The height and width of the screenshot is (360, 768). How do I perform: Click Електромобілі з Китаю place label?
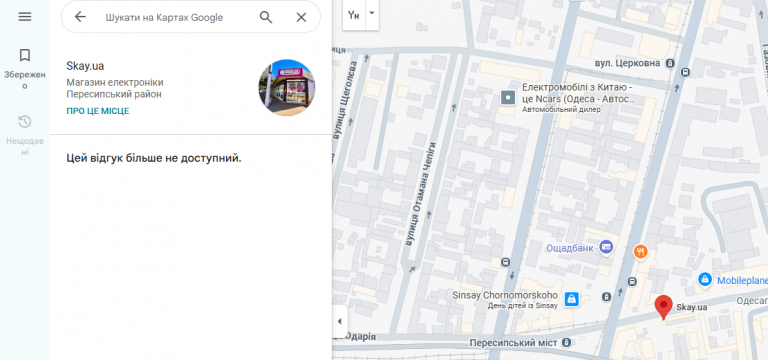tap(579, 93)
